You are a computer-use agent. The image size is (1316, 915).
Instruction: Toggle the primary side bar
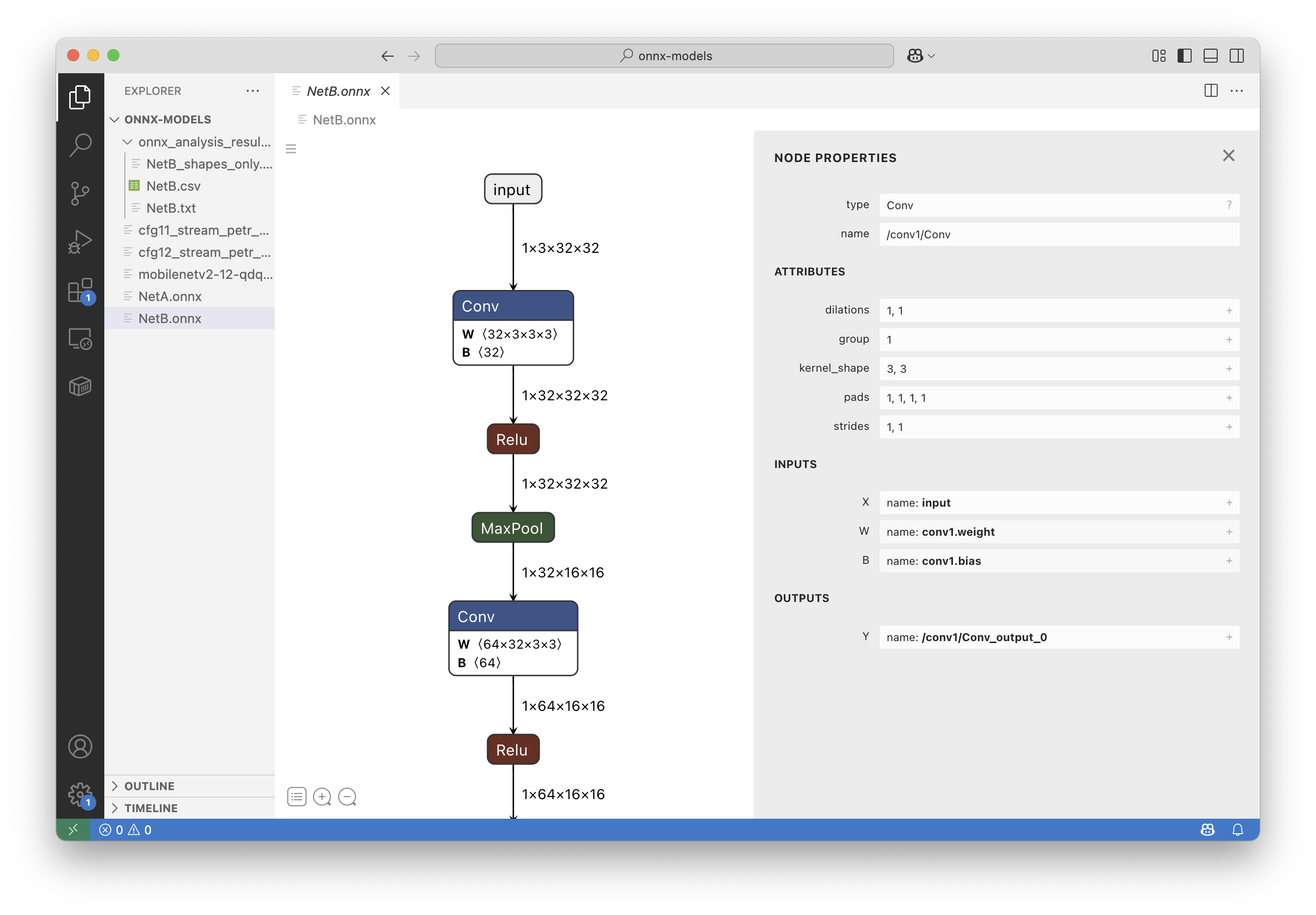tap(1184, 56)
